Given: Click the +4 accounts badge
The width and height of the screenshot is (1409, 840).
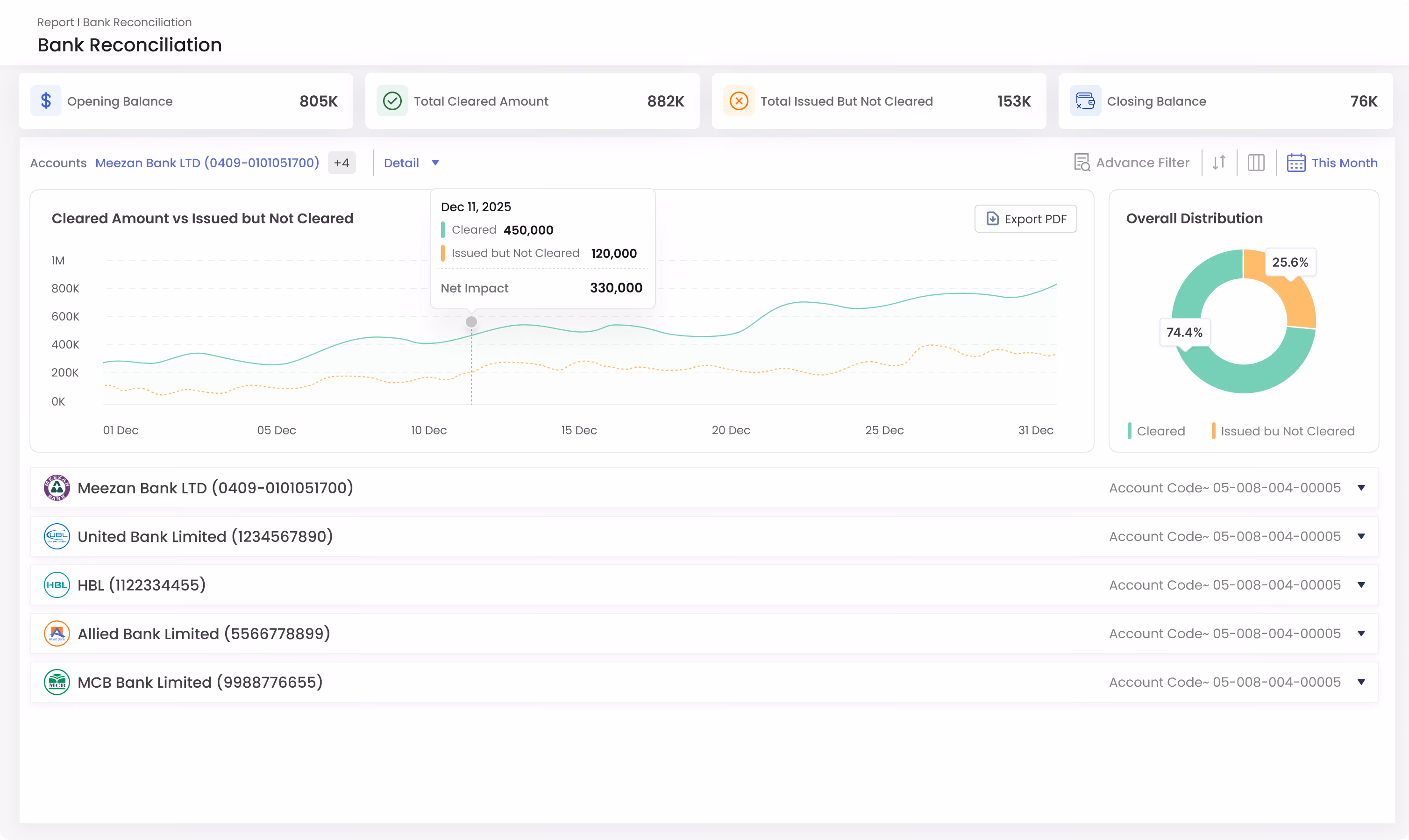Looking at the screenshot, I should [342, 163].
